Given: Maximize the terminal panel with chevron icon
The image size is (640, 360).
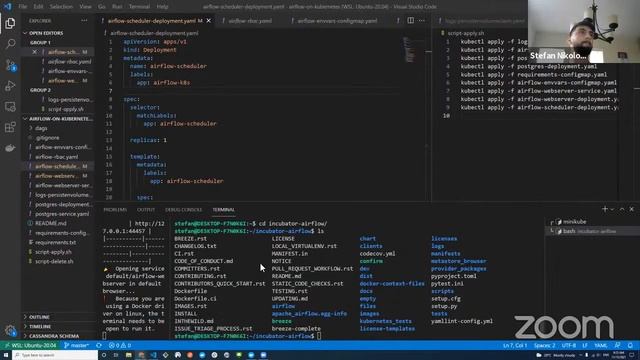Looking at the screenshot, I should 622,209.
